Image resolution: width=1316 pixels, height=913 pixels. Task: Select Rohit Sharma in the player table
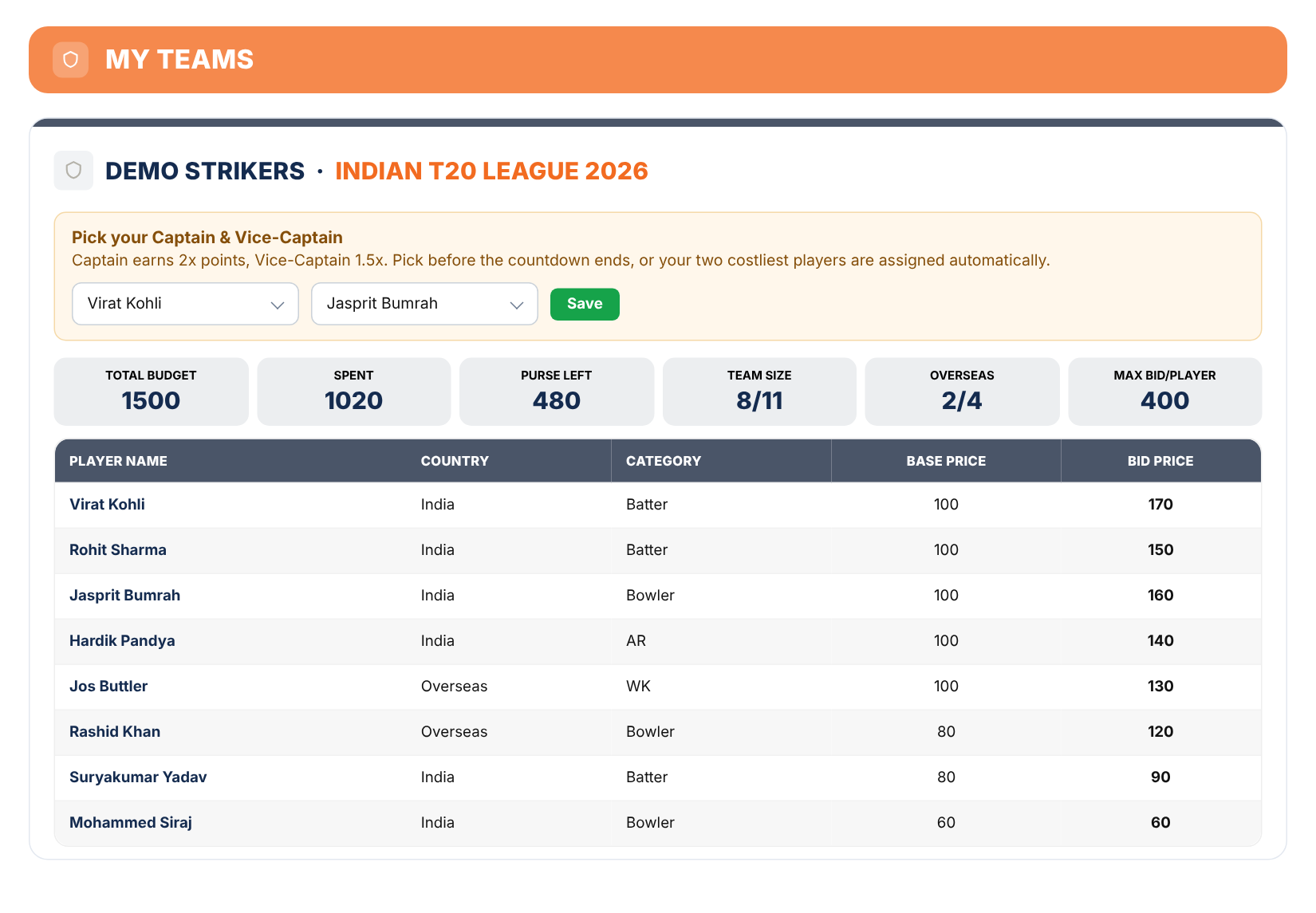pyautogui.click(x=118, y=549)
